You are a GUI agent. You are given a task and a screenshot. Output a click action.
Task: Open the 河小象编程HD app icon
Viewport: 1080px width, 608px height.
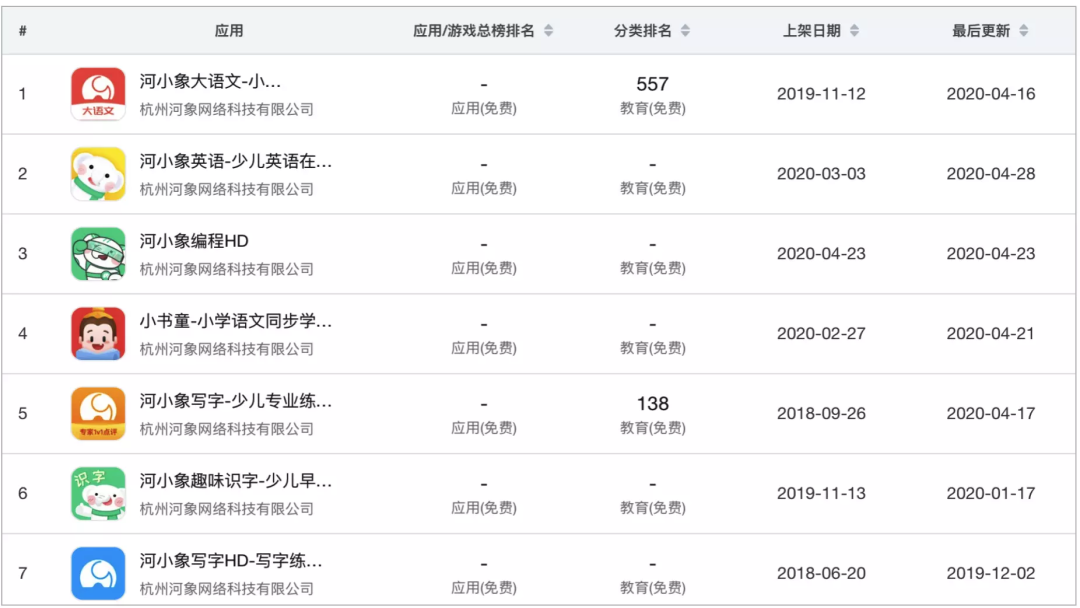click(98, 253)
